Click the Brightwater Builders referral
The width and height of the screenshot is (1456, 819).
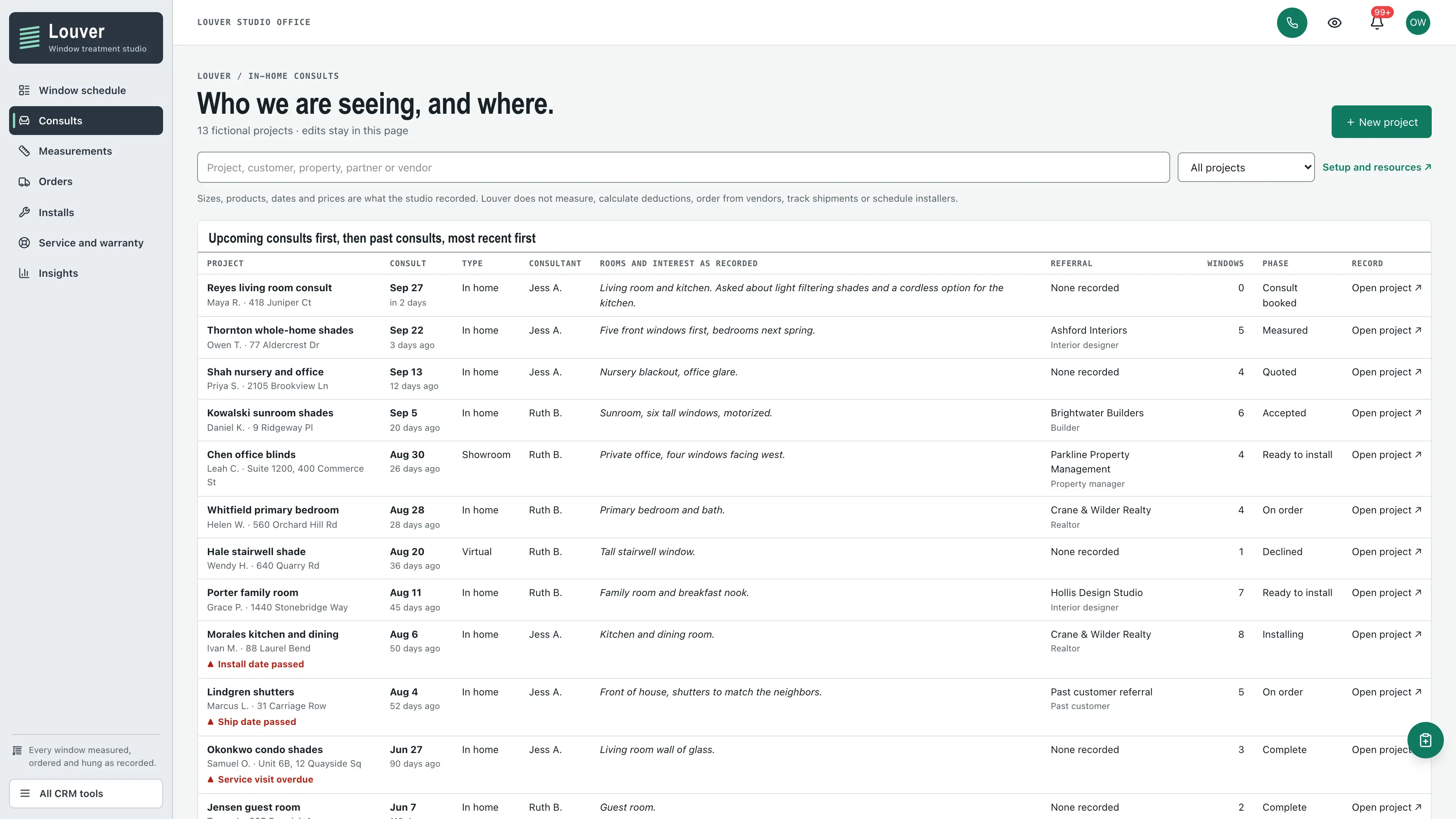click(x=1097, y=413)
